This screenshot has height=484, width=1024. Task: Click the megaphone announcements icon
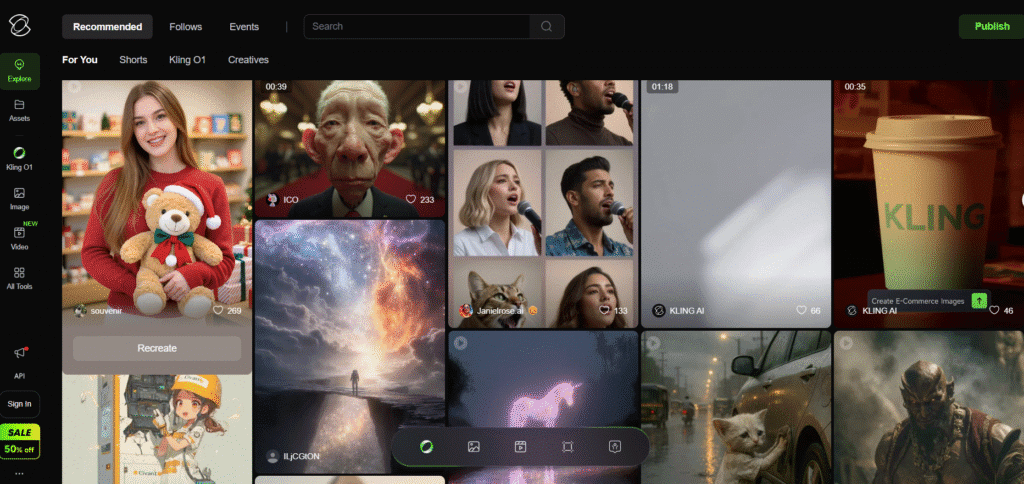point(20,353)
